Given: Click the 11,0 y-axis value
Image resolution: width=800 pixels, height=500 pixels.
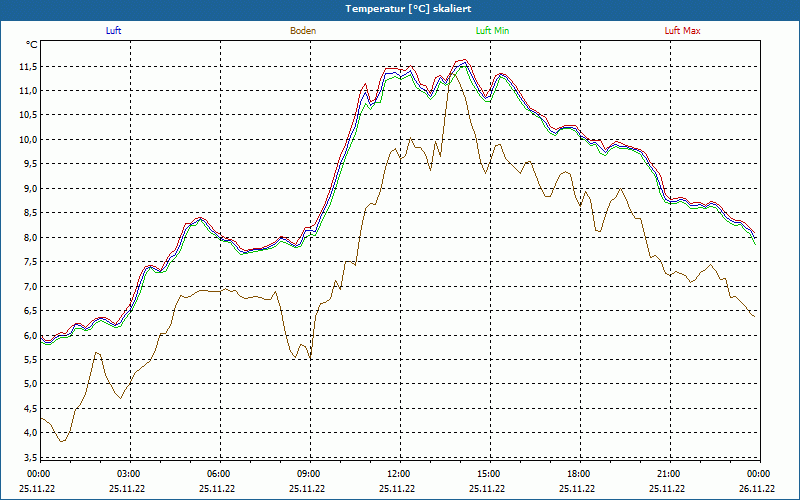Looking at the screenshot, I should tap(28, 91).
